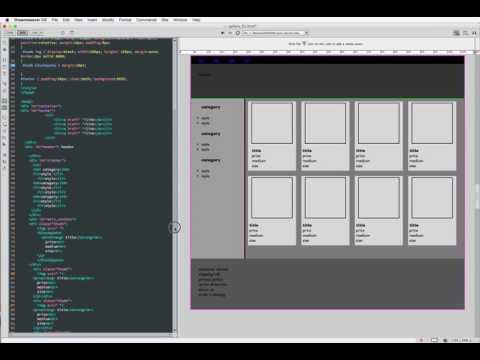
Task: Click the design pane vertical scrollbar
Action: 477,197
